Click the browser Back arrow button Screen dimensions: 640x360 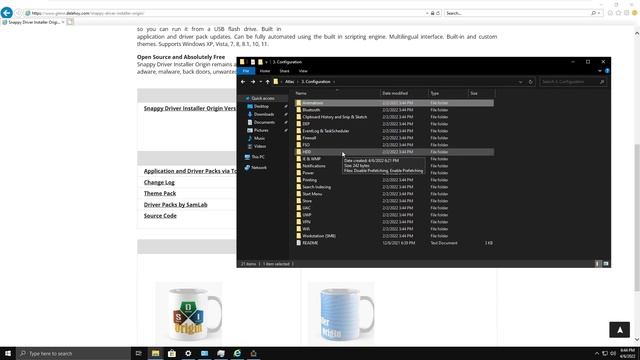coord(7,13)
